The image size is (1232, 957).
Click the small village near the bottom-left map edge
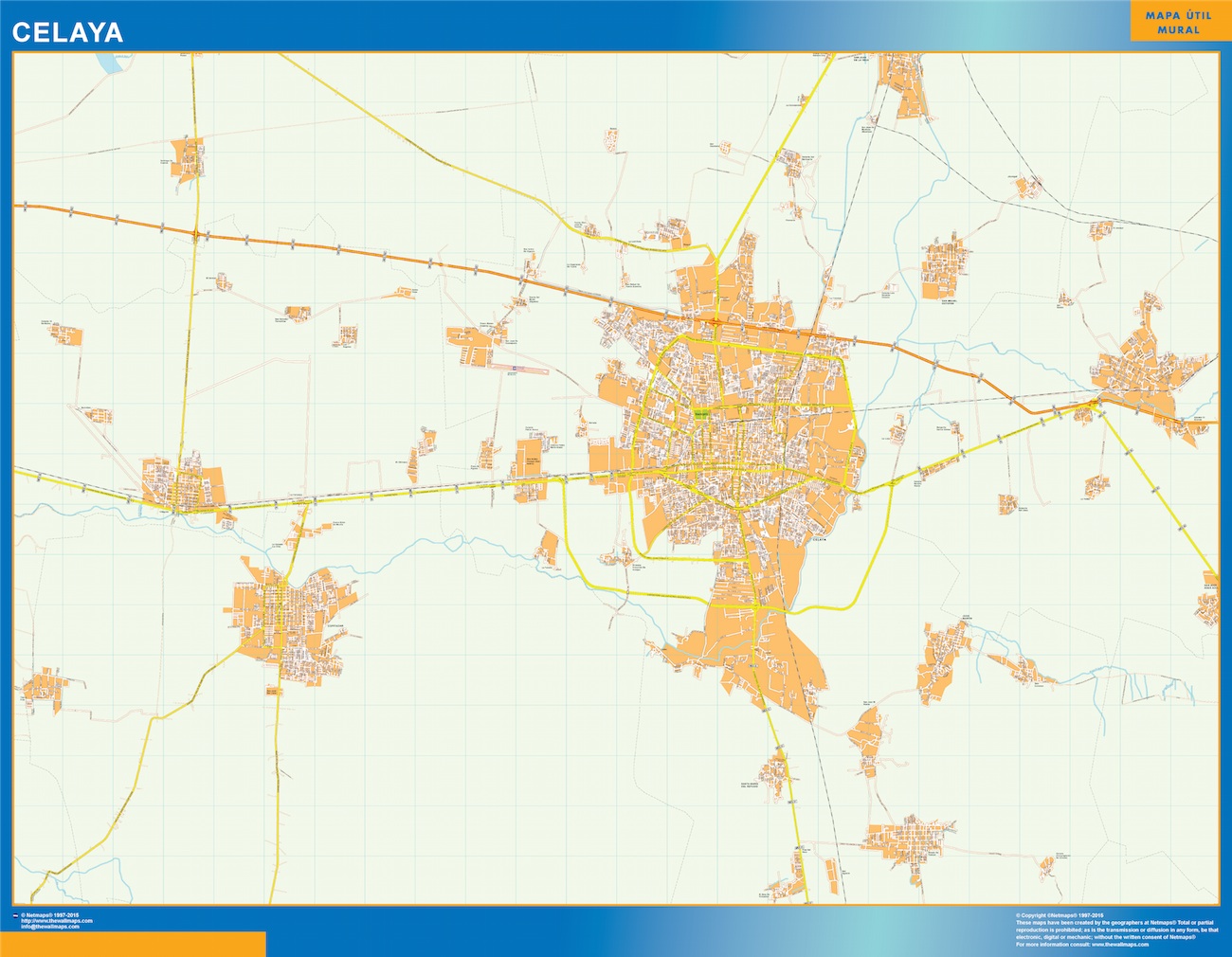pos(40,685)
